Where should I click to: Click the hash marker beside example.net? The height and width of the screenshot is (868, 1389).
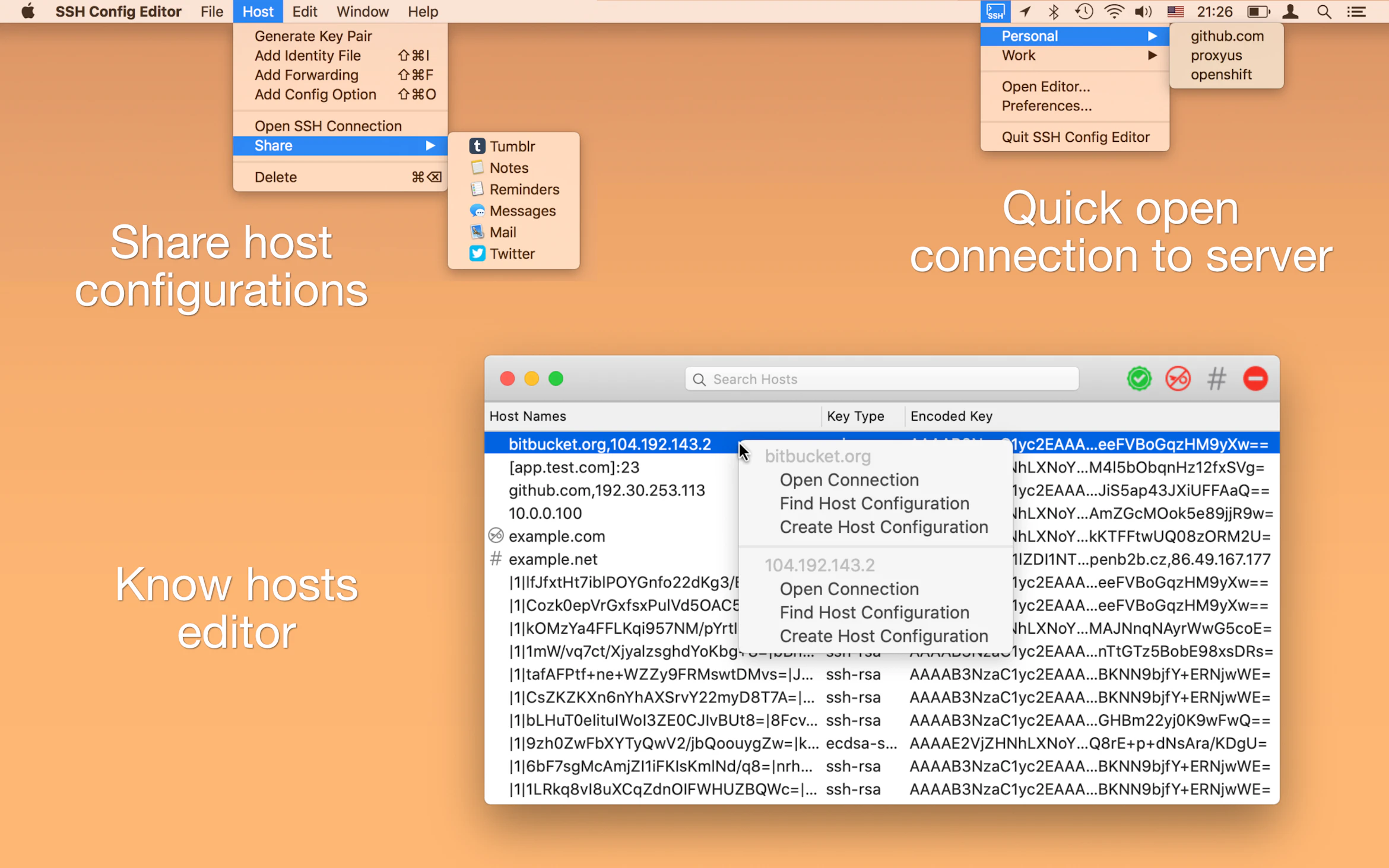coord(496,559)
